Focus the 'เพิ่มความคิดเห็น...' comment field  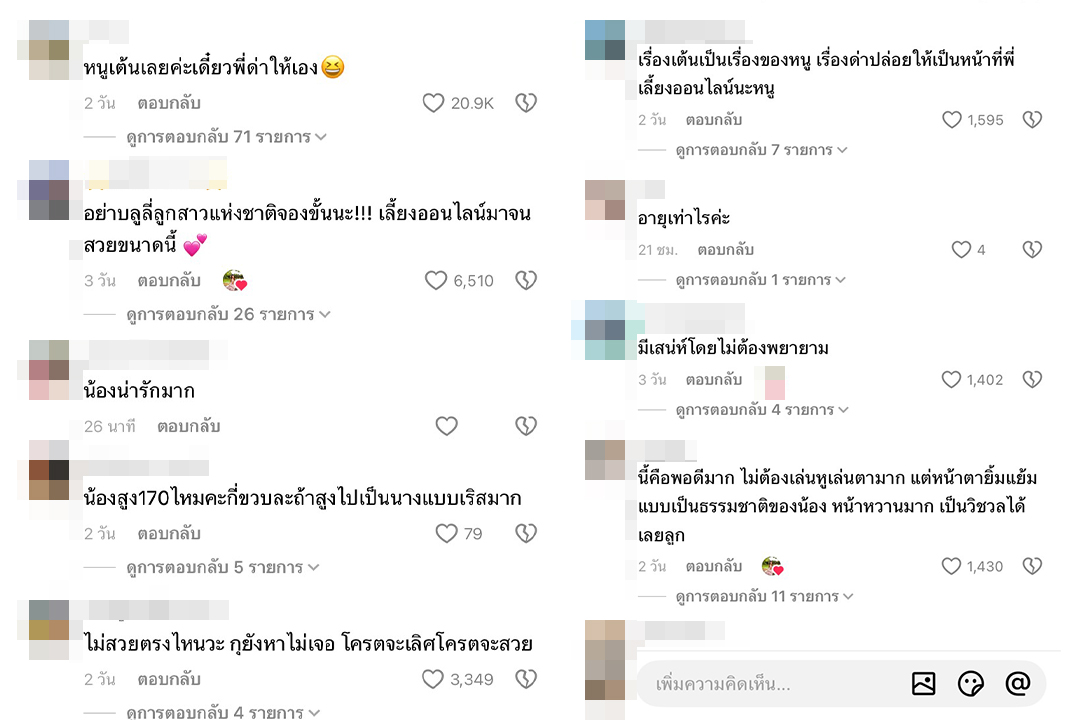click(x=771, y=683)
